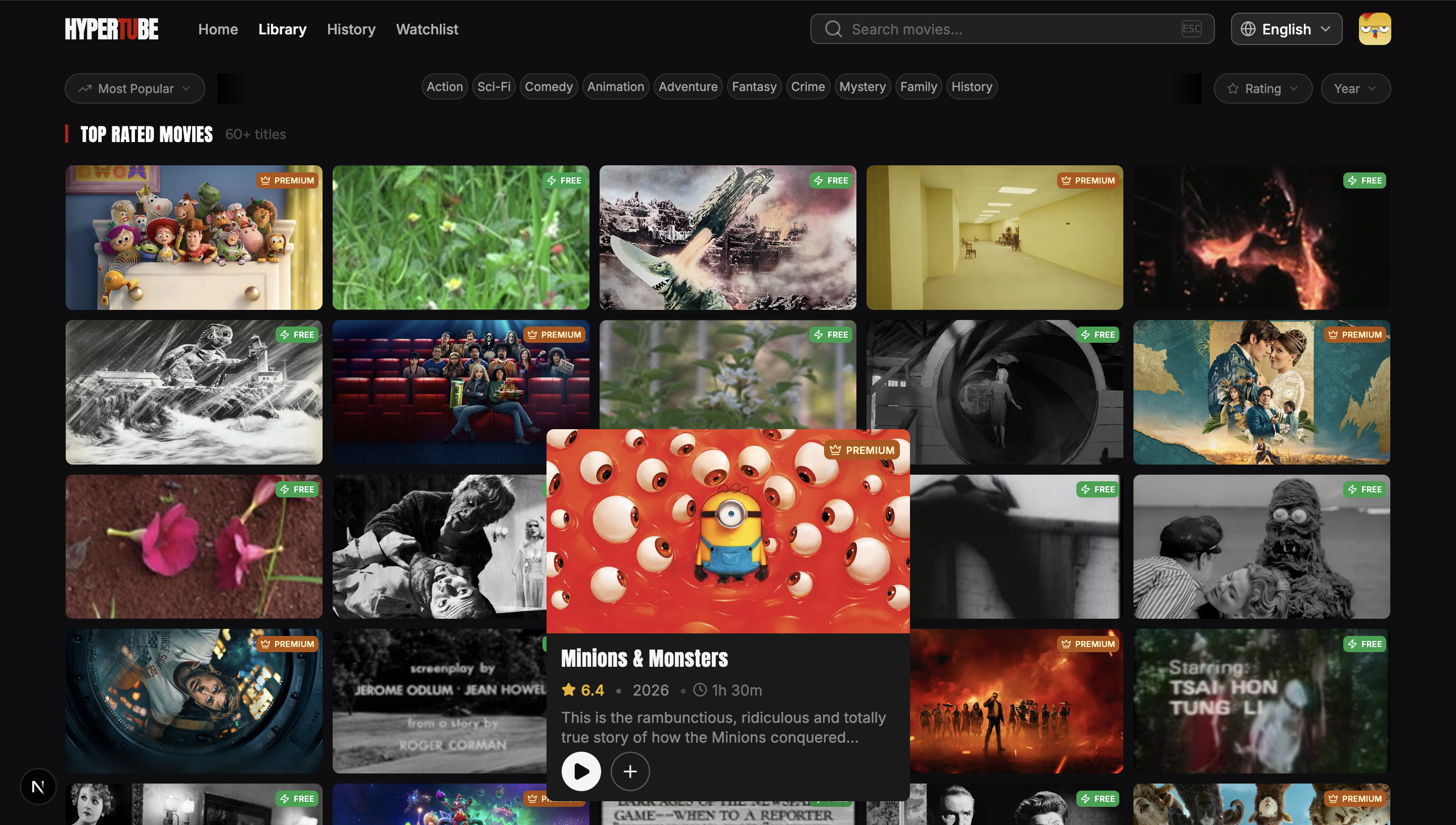The image size is (1456, 825).
Task: Add Minions & Monsters to watchlist
Action: coord(630,771)
